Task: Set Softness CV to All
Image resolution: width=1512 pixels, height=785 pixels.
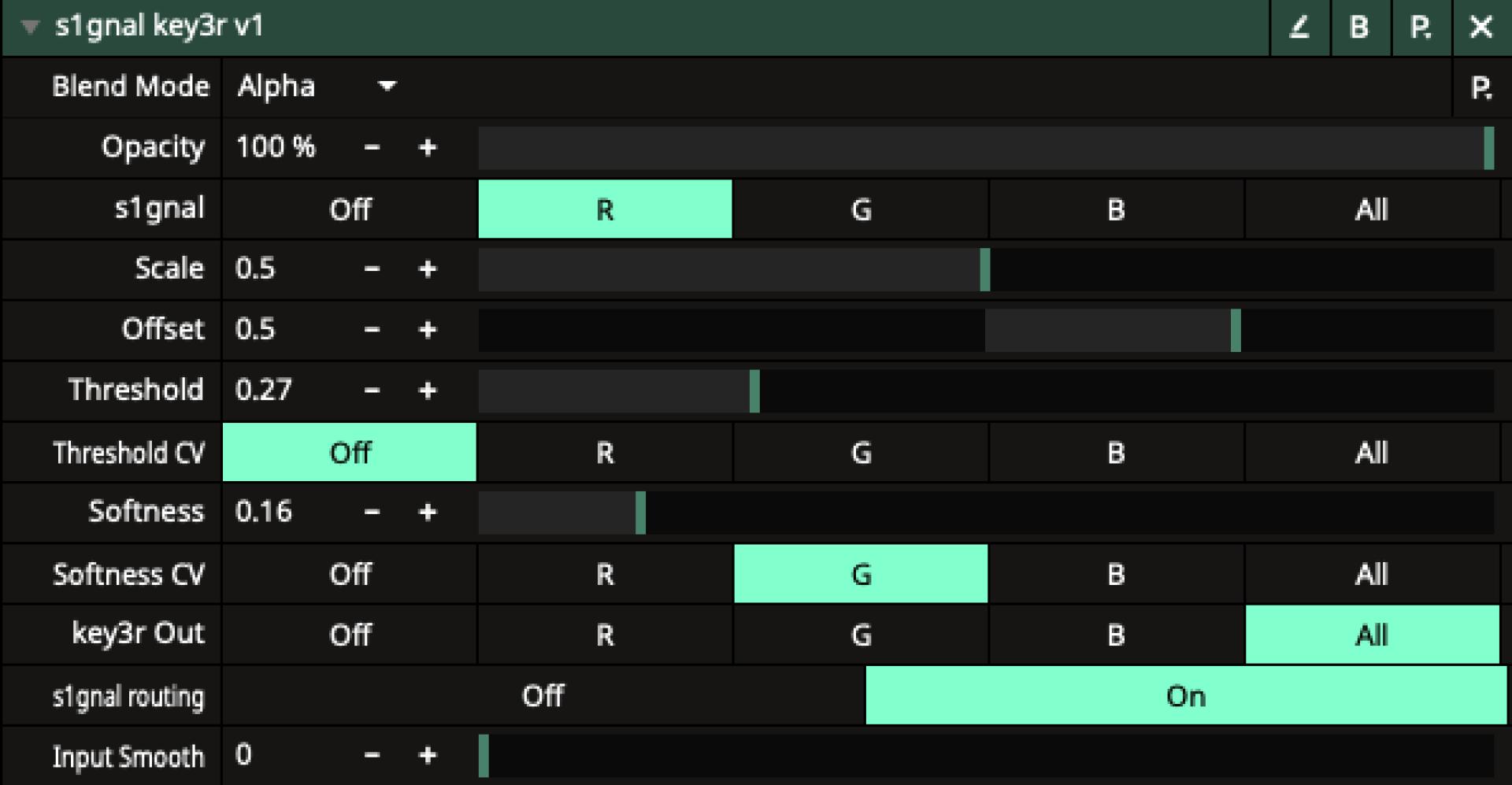Action: (x=1371, y=574)
